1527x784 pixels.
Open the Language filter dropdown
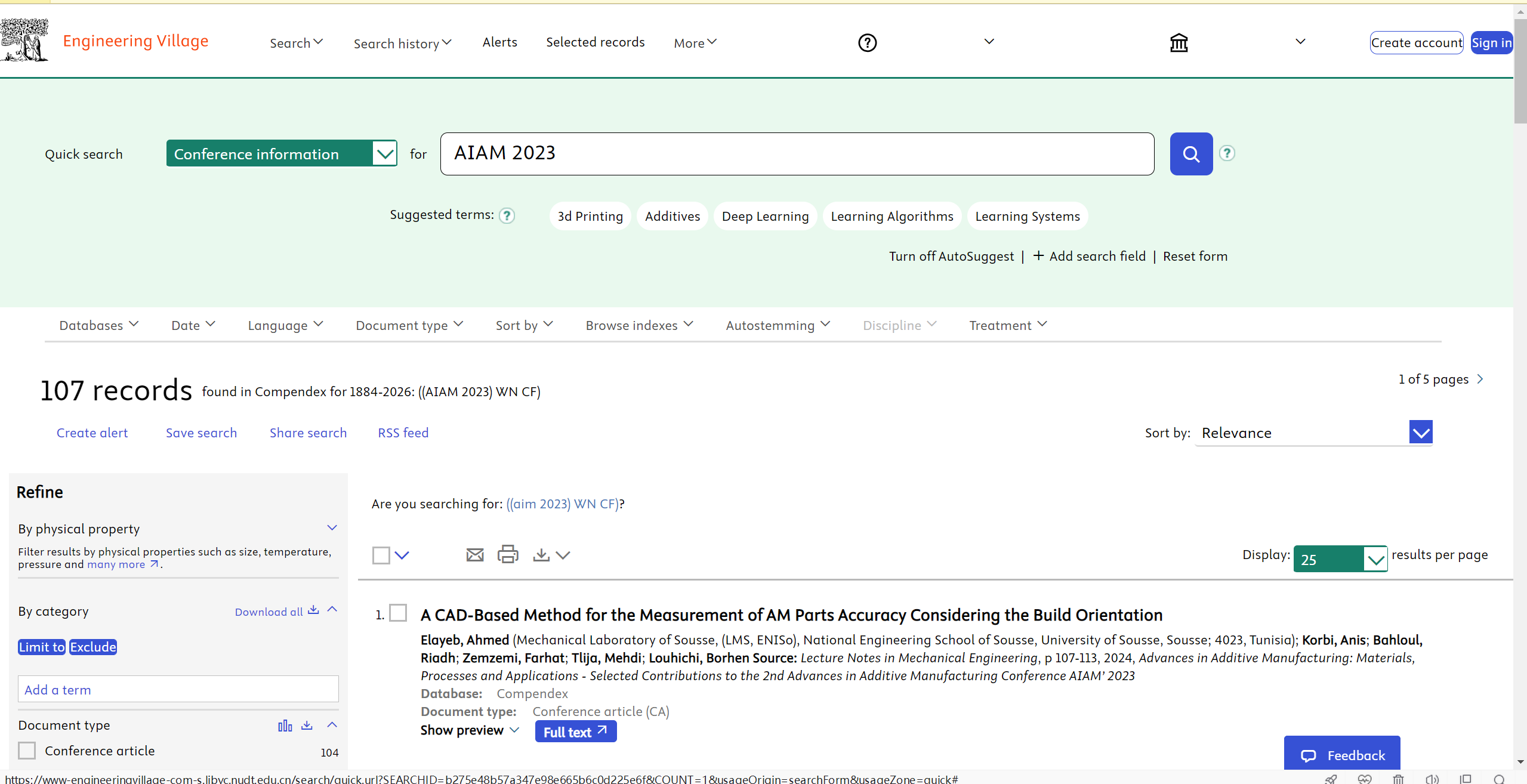pos(286,325)
